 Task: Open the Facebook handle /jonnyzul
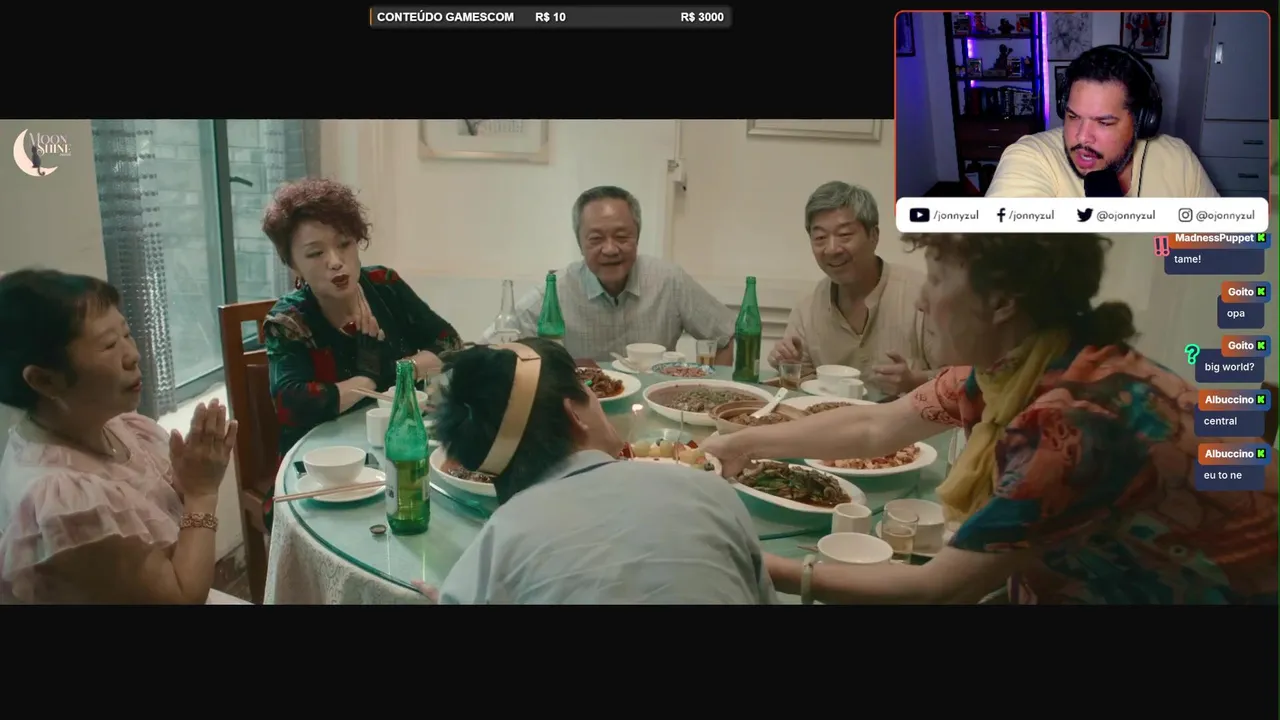(x=1031, y=215)
